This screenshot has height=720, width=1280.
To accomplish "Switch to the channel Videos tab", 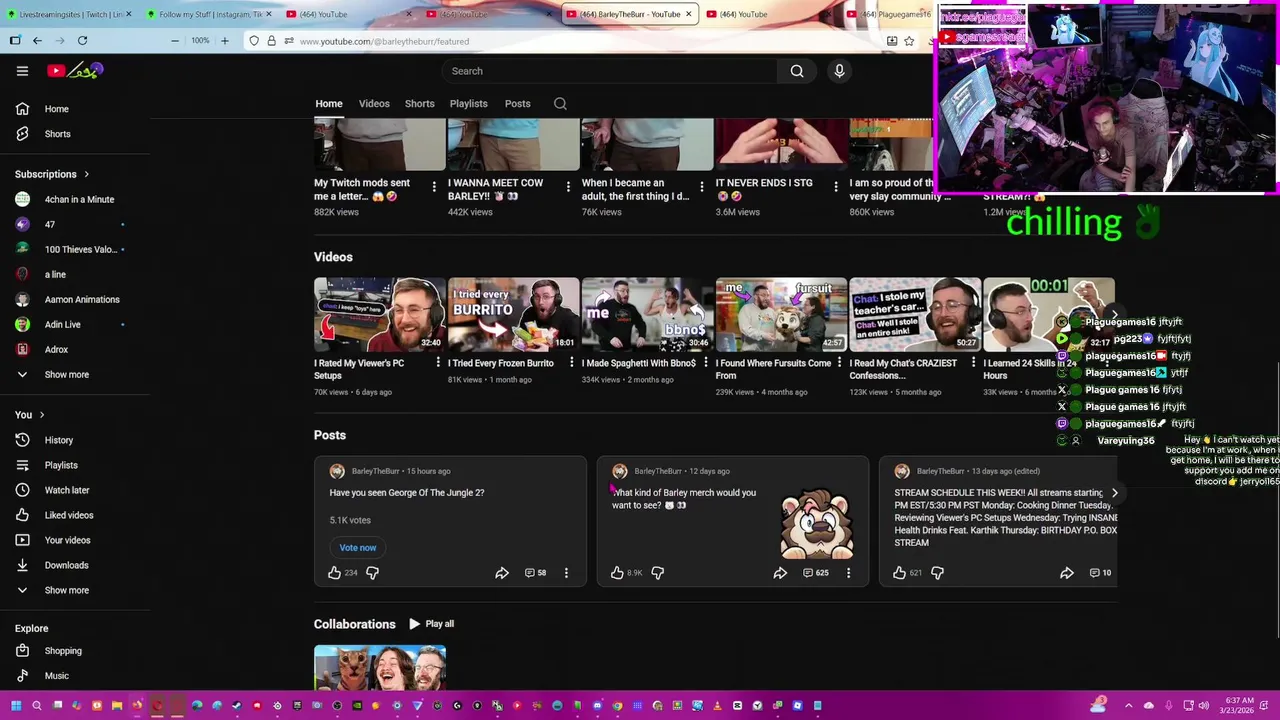I will coord(374,104).
